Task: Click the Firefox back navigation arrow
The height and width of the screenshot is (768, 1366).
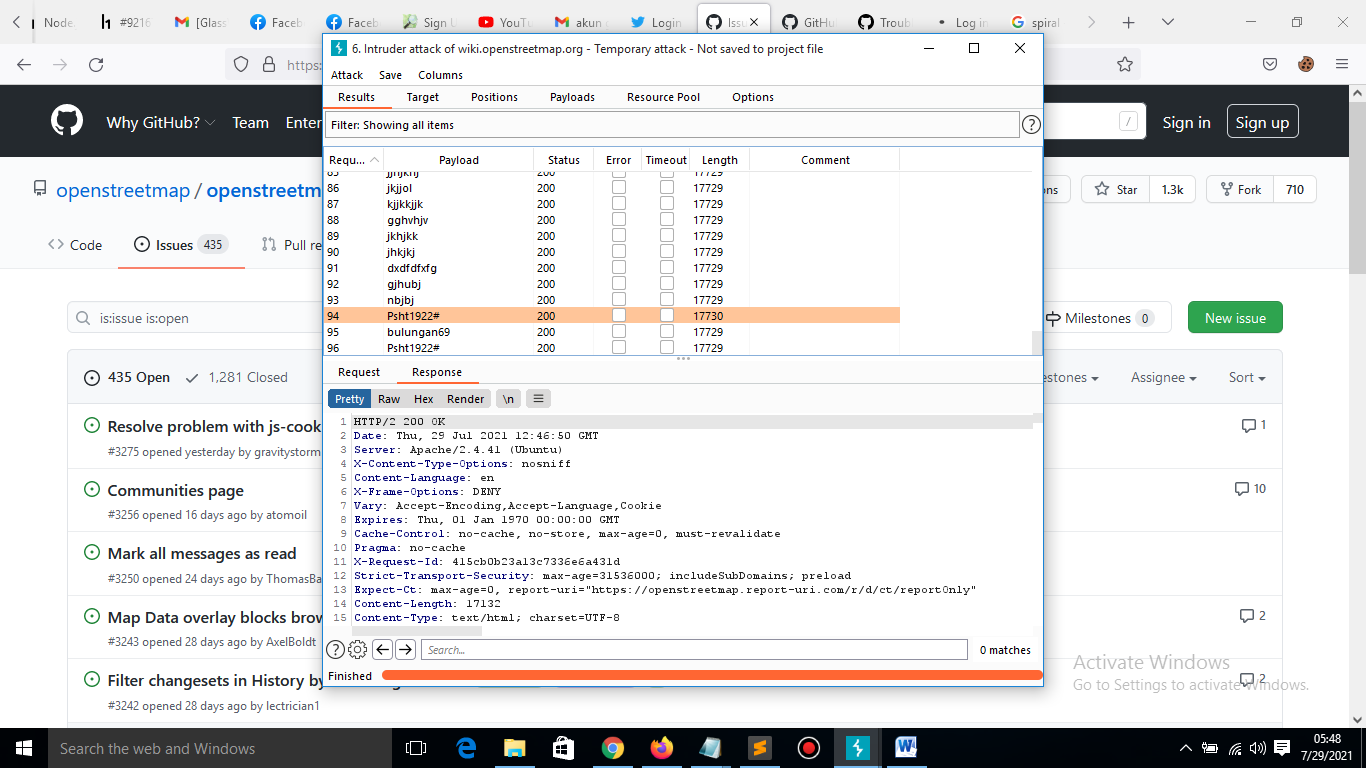Action: (24, 64)
